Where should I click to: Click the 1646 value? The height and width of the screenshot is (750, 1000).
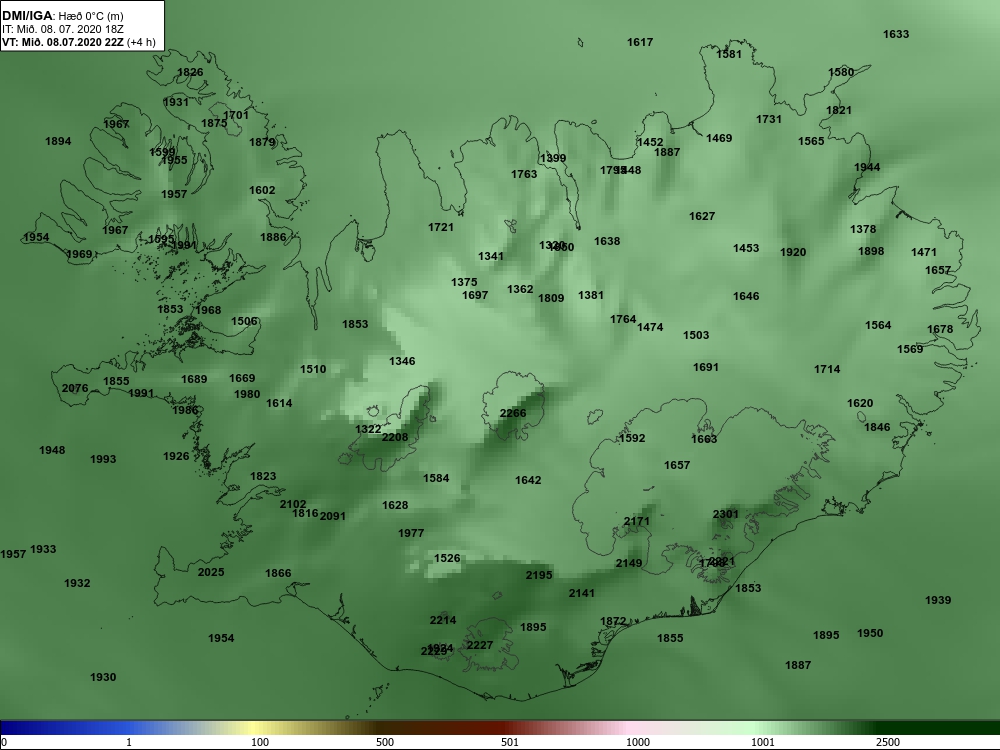(x=746, y=297)
